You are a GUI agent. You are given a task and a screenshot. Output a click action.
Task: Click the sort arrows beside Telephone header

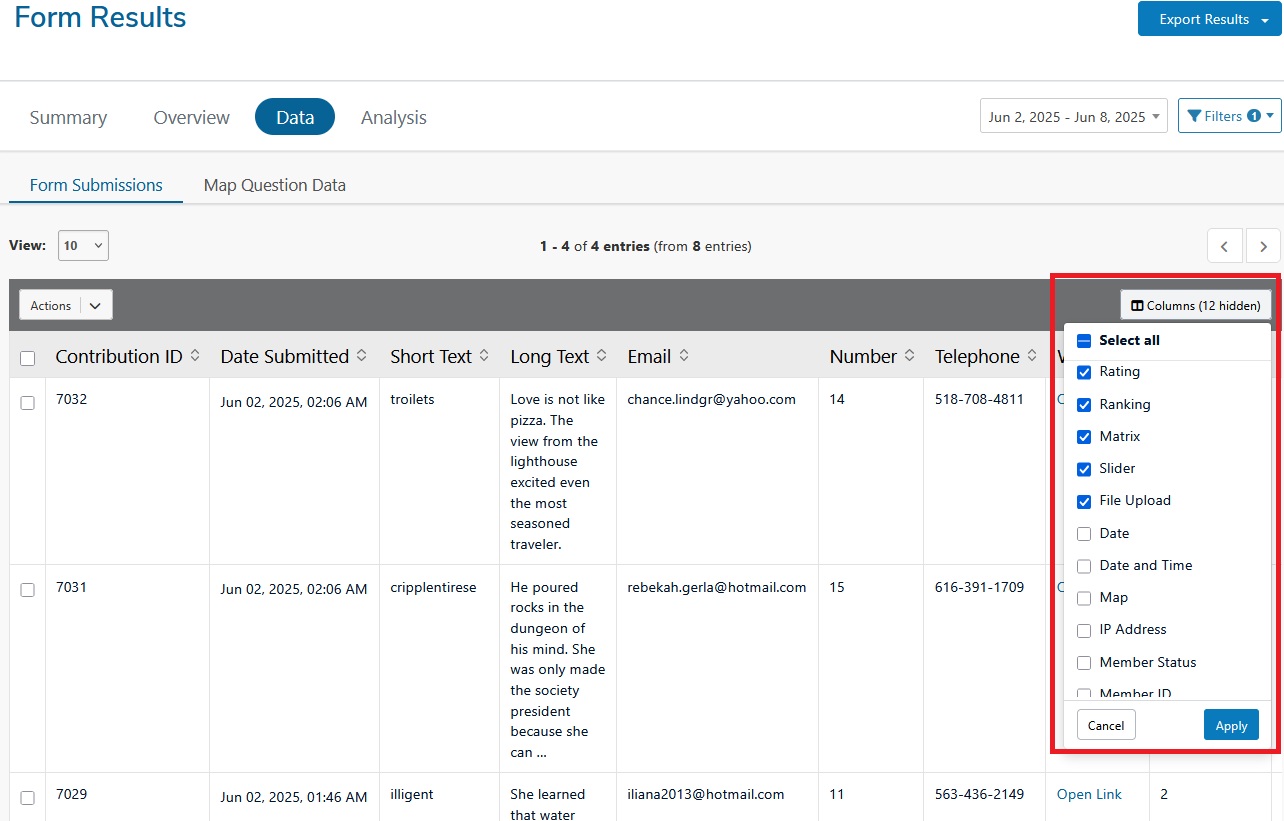coord(1033,356)
